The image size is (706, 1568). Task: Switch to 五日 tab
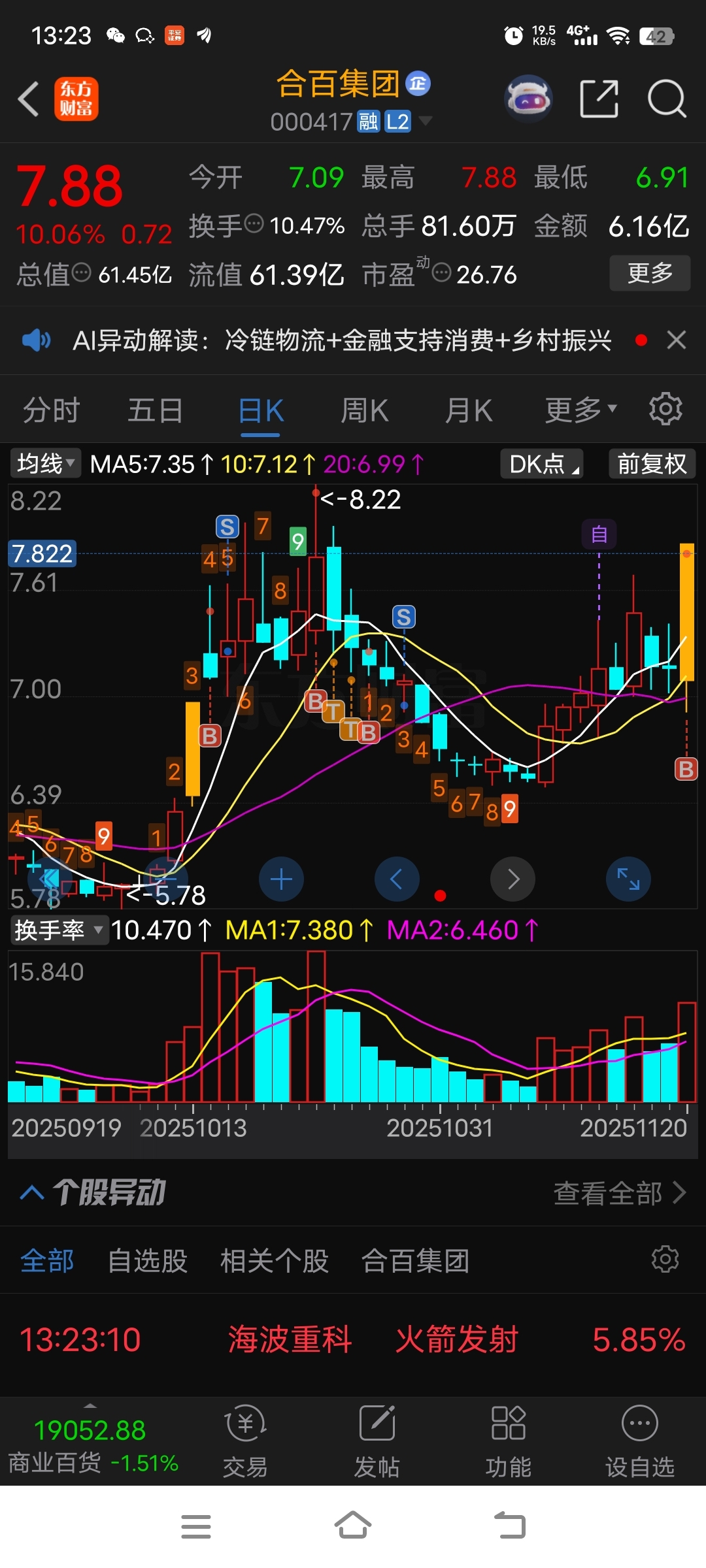pos(156,411)
